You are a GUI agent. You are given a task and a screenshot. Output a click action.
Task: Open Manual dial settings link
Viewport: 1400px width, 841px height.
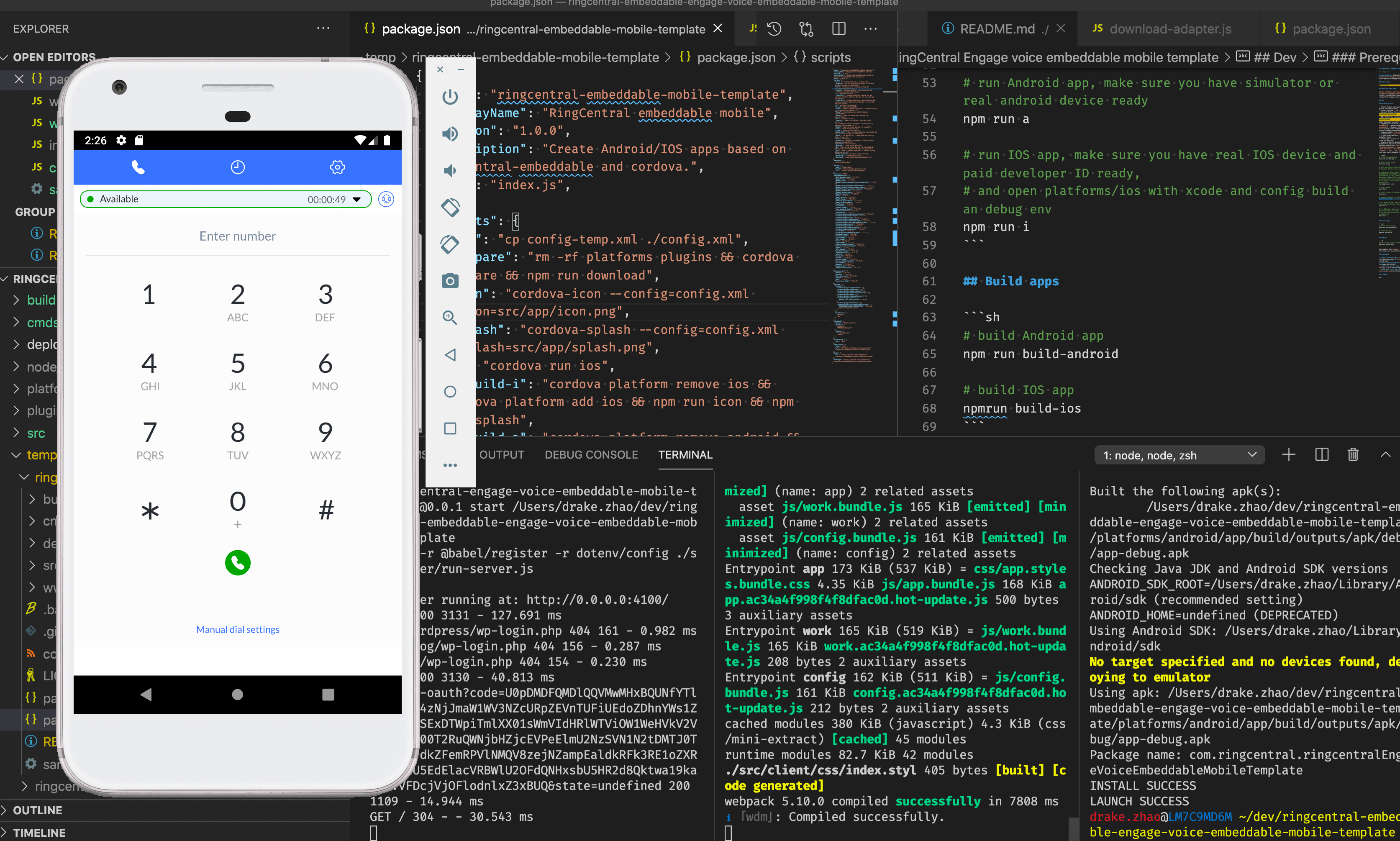click(237, 630)
